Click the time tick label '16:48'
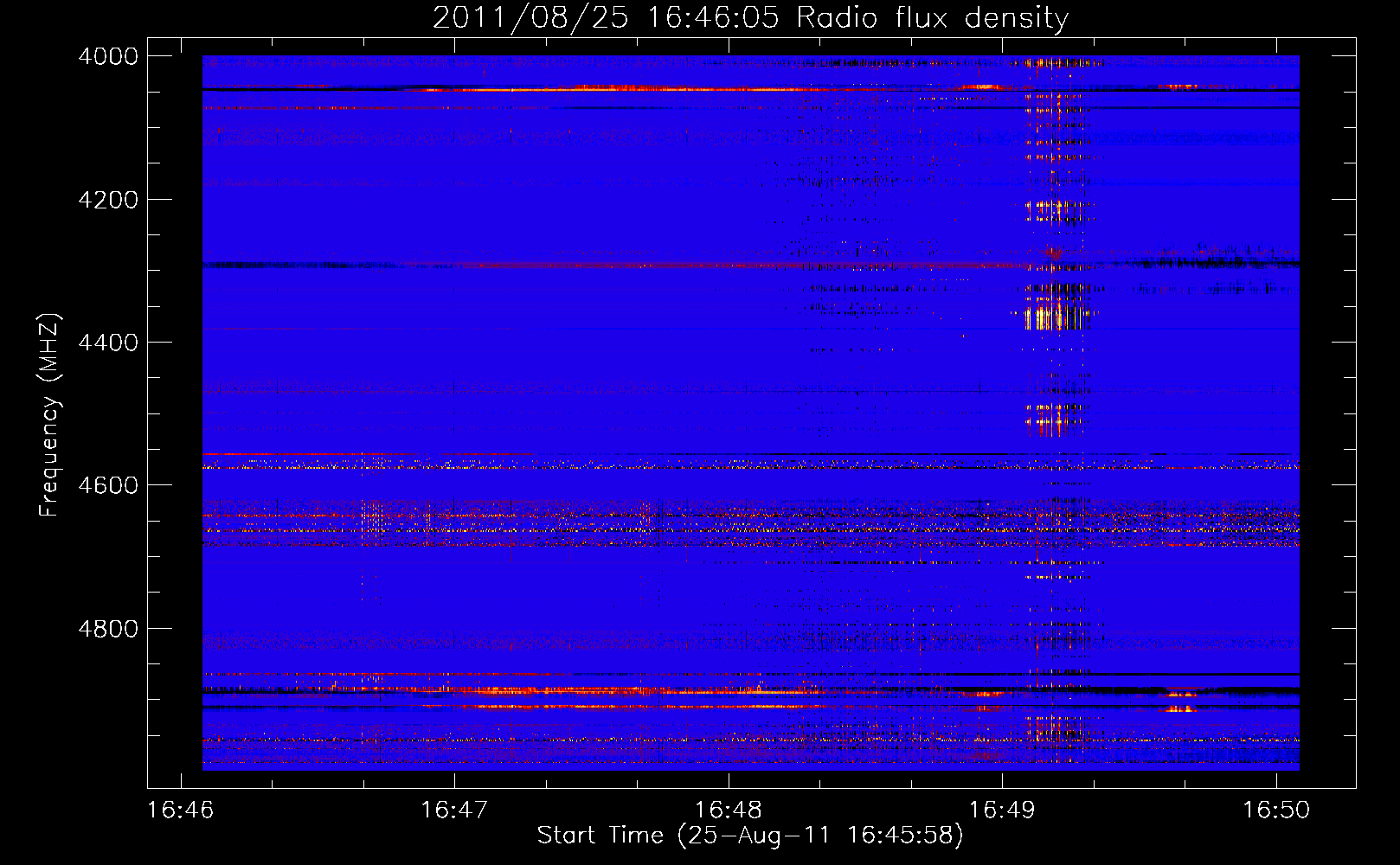Image resolution: width=1400 pixels, height=865 pixels. (729, 811)
